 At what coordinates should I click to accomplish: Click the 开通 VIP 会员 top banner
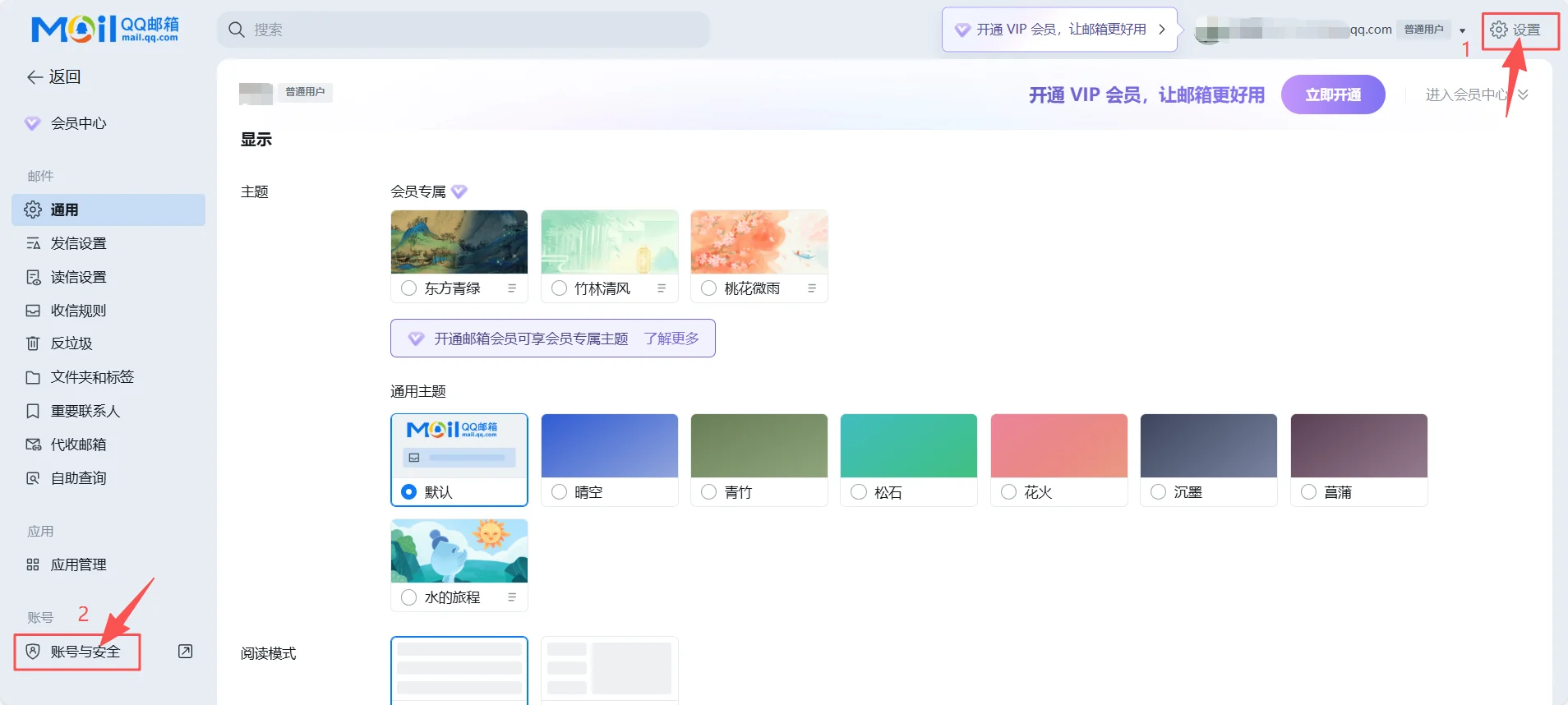coord(1059,30)
